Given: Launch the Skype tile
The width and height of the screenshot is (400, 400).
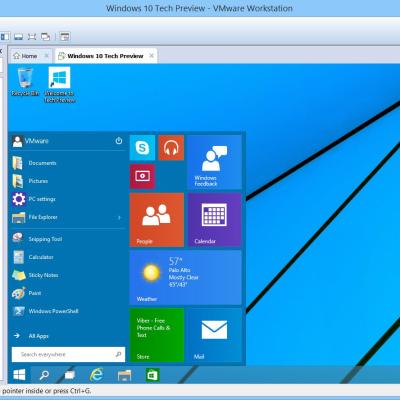Looking at the screenshot, I should coord(142,148).
